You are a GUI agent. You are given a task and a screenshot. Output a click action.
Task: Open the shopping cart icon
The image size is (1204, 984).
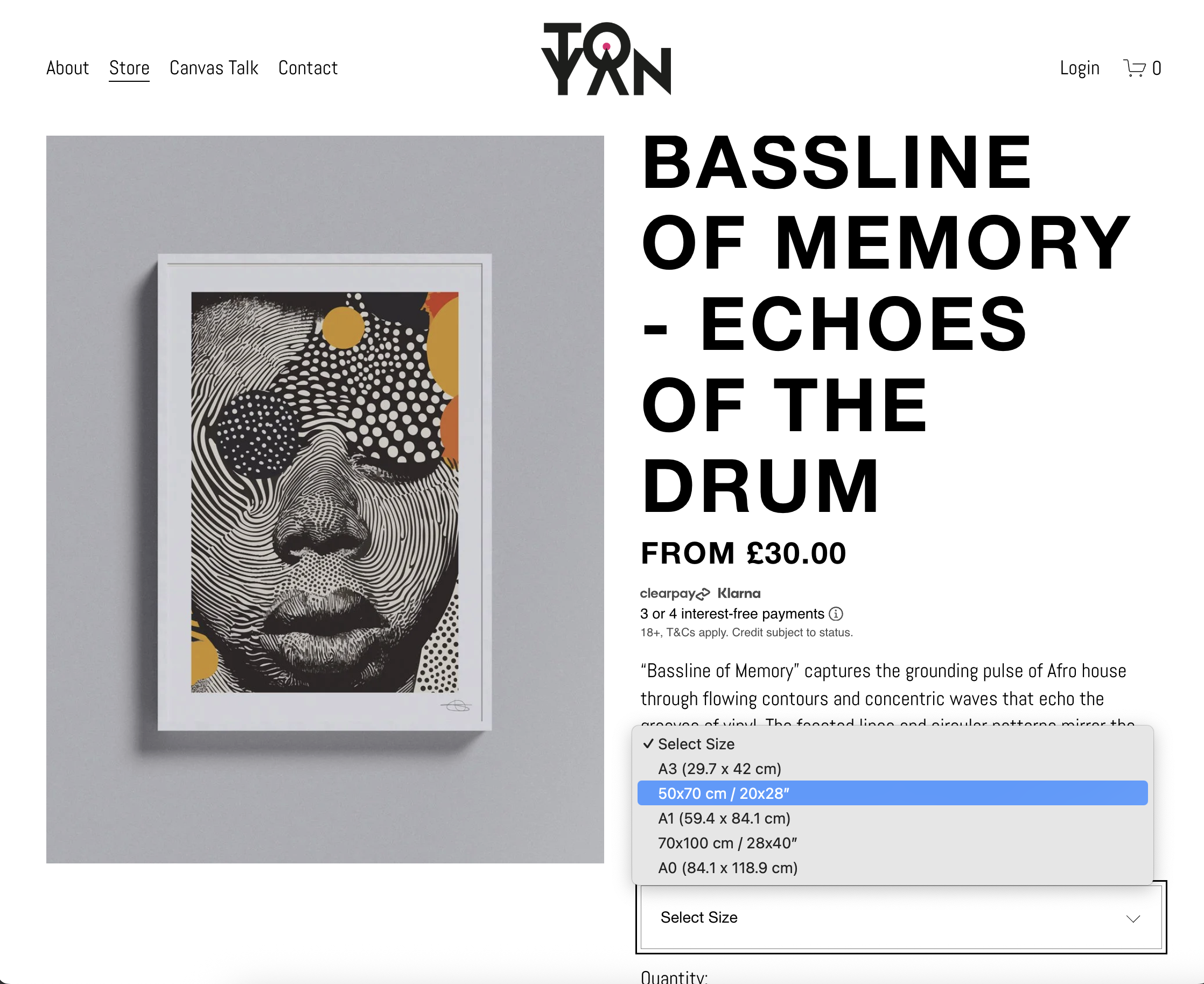pyautogui.click(x=1135, y=68)
